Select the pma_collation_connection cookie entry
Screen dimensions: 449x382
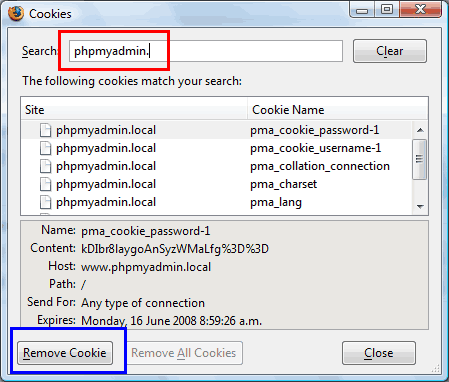click(x=217, y=166)
